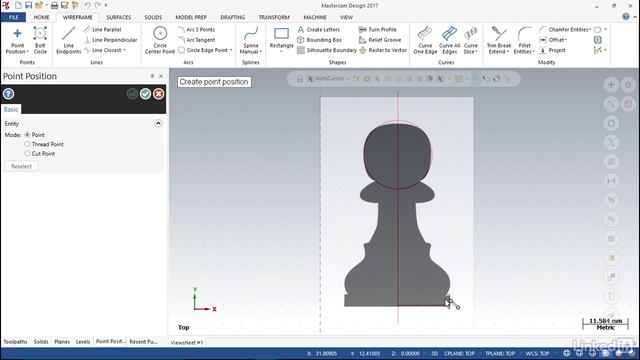Choose the Relief Groove command
The image size is (640, 360).
point(380,40)
